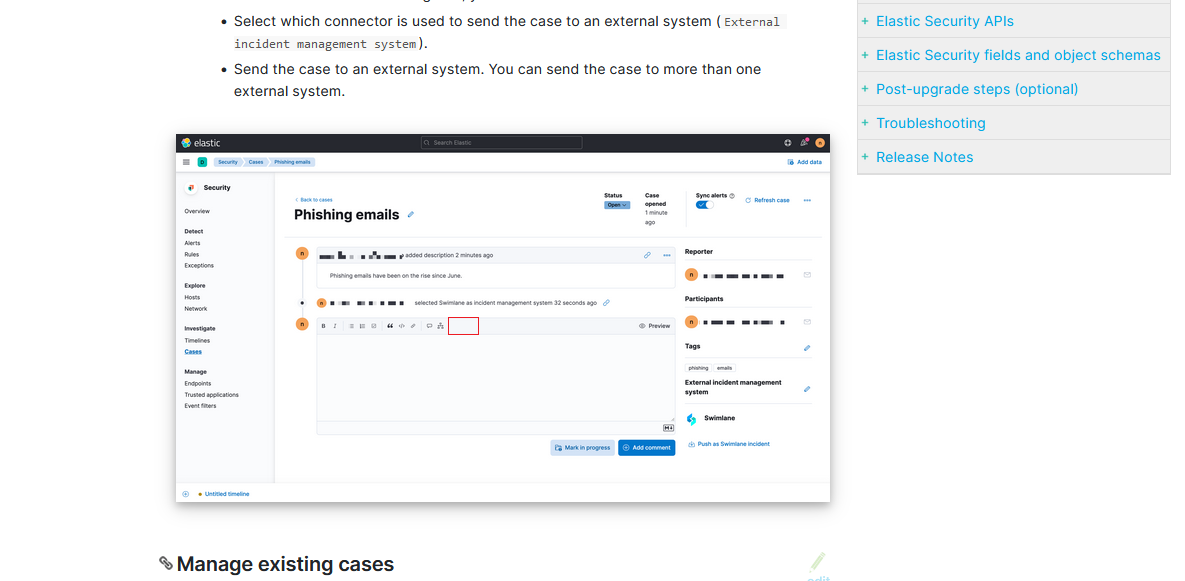Click the timeline icon in editor toolbar
The image size is (1185, 581).
(x=441, y=326)
